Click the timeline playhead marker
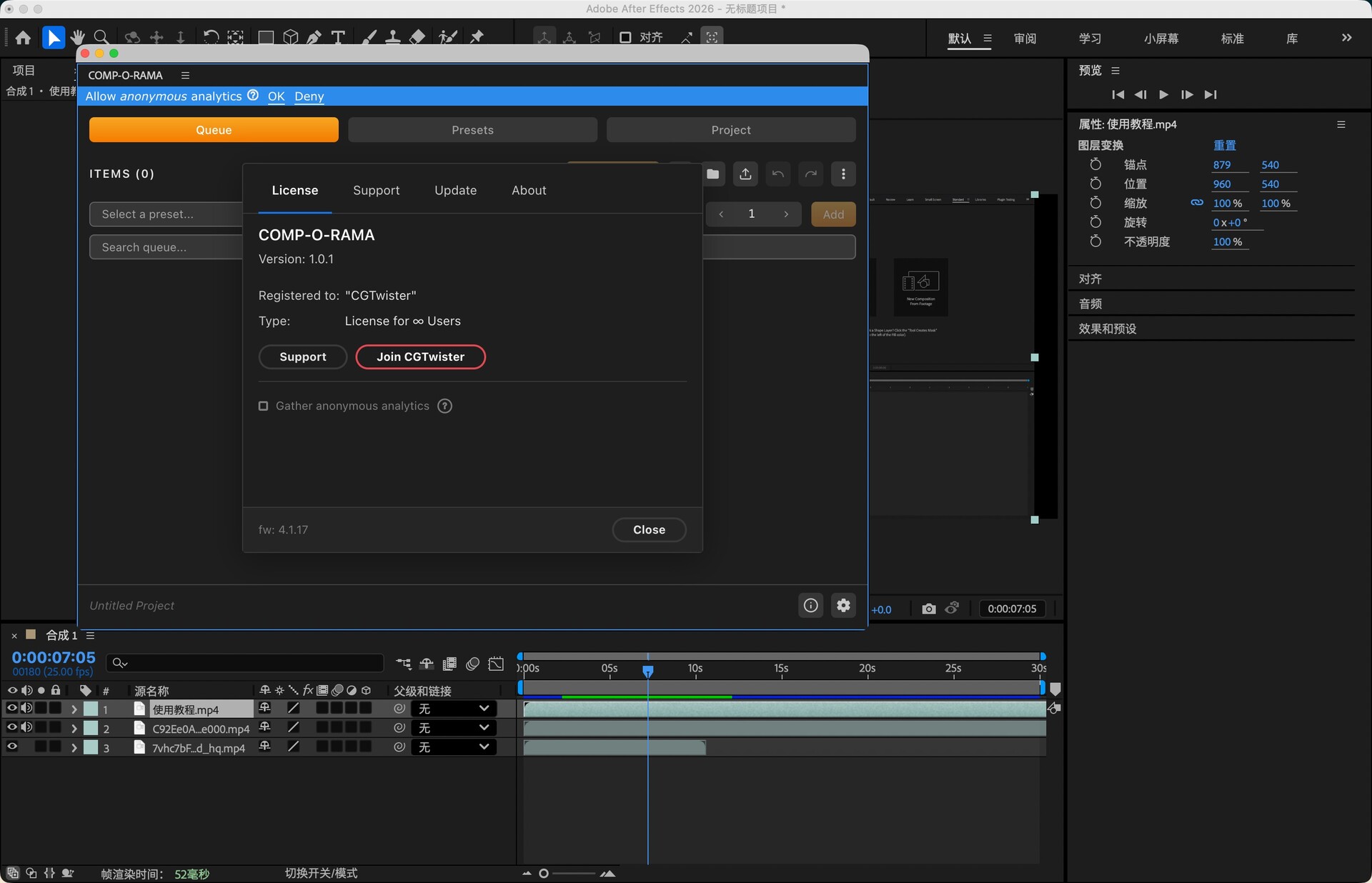This screenshot has height=883, width=1372. point(647,671)
